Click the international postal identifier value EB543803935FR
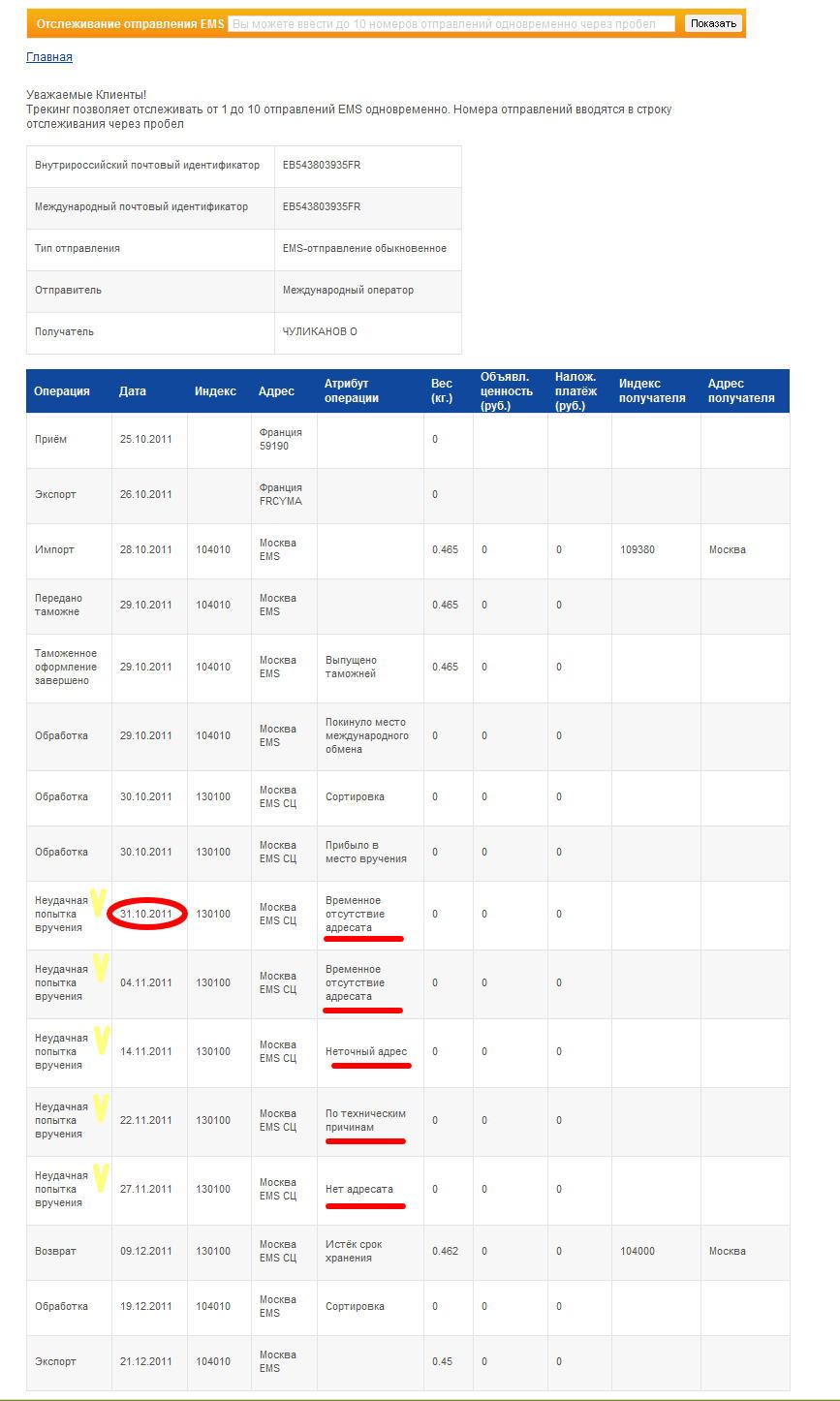 (322, 206)
